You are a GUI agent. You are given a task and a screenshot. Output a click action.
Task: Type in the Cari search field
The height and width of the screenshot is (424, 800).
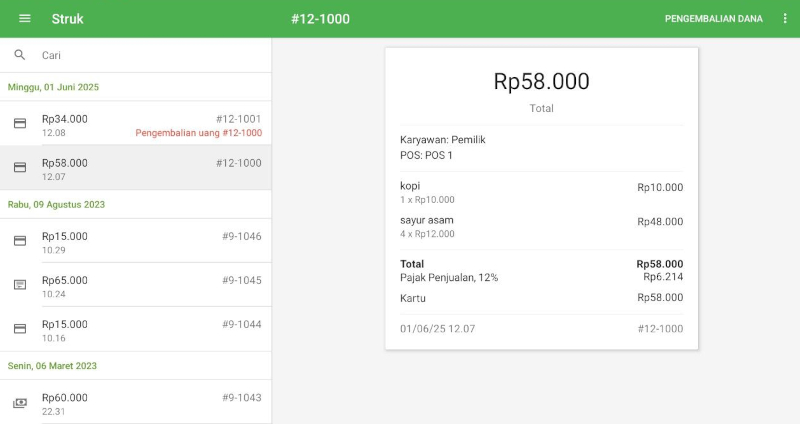(x=150, y=55)
